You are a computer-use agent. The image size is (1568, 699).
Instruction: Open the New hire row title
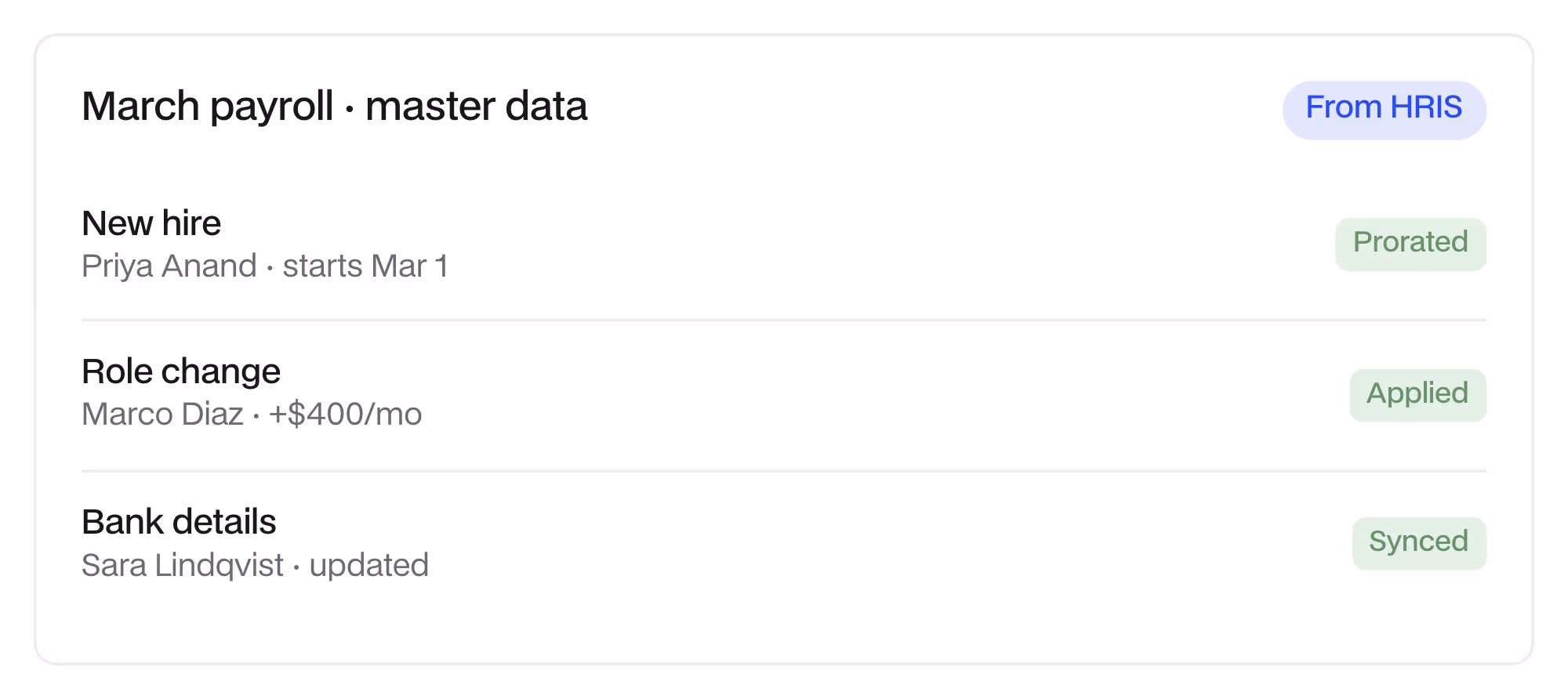(x=151, y=223)
